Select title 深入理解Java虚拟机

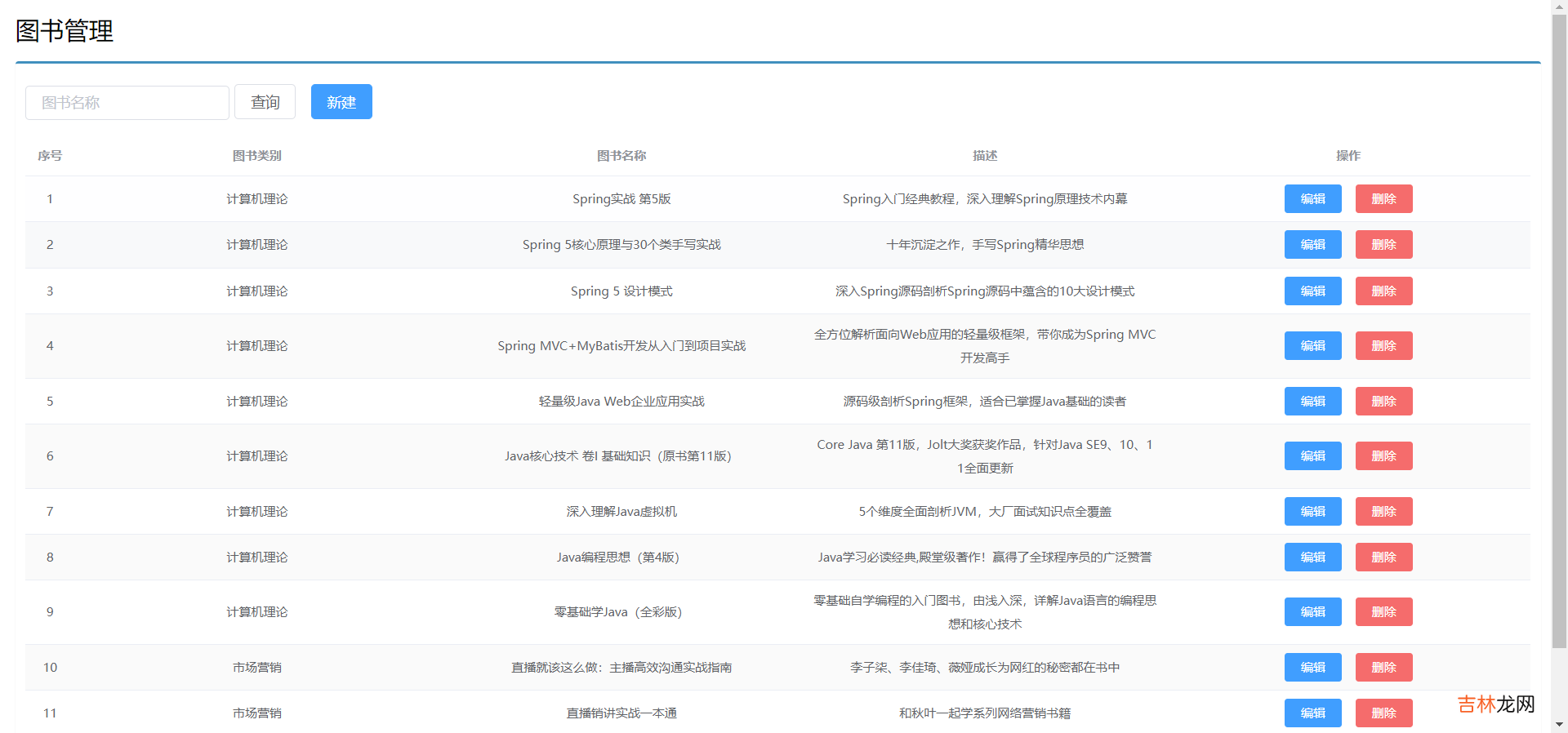tap(621, 512)
